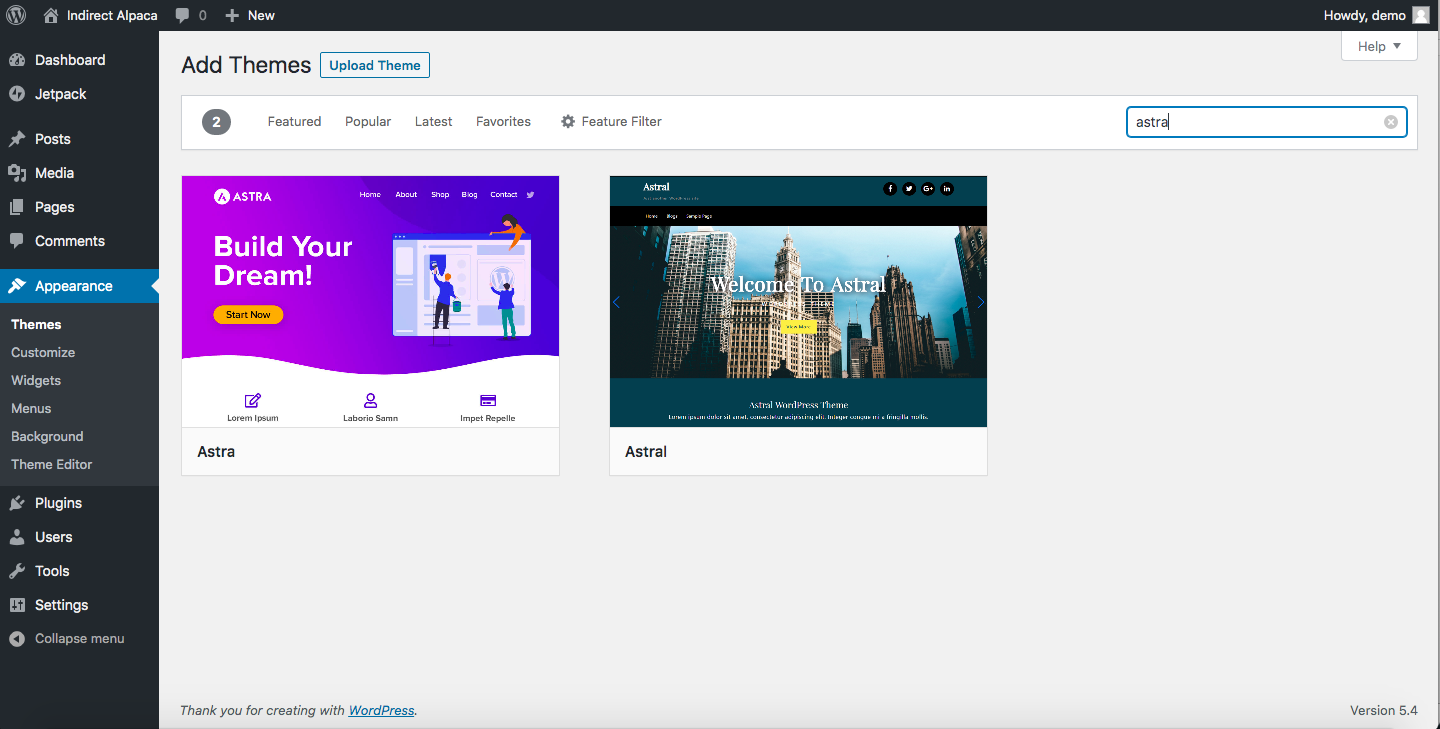Image resolution: width=1440 pixels, height=729 pixels.
Task: Click the Jetpack icon in sidebar
Action: [17, 94]
